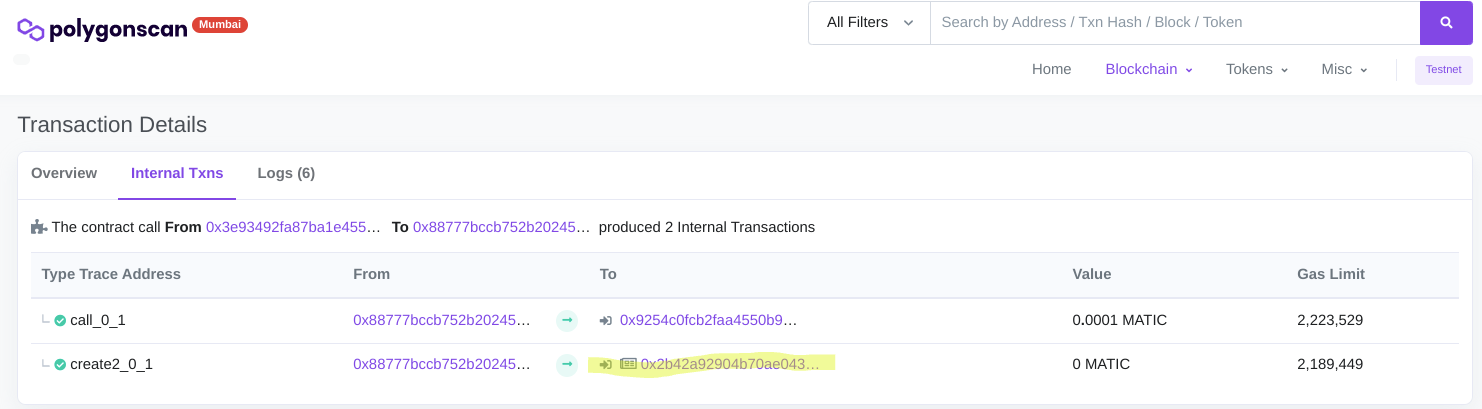Click the Polygonscan logo icon

click(31, 29)
